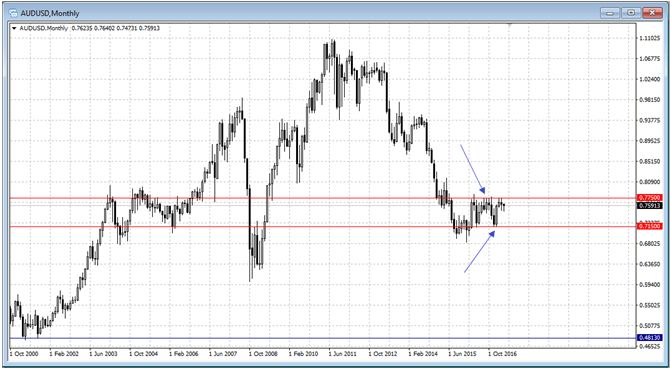
Task: Click the red 0.77500 price label
Action: (649, 198)
